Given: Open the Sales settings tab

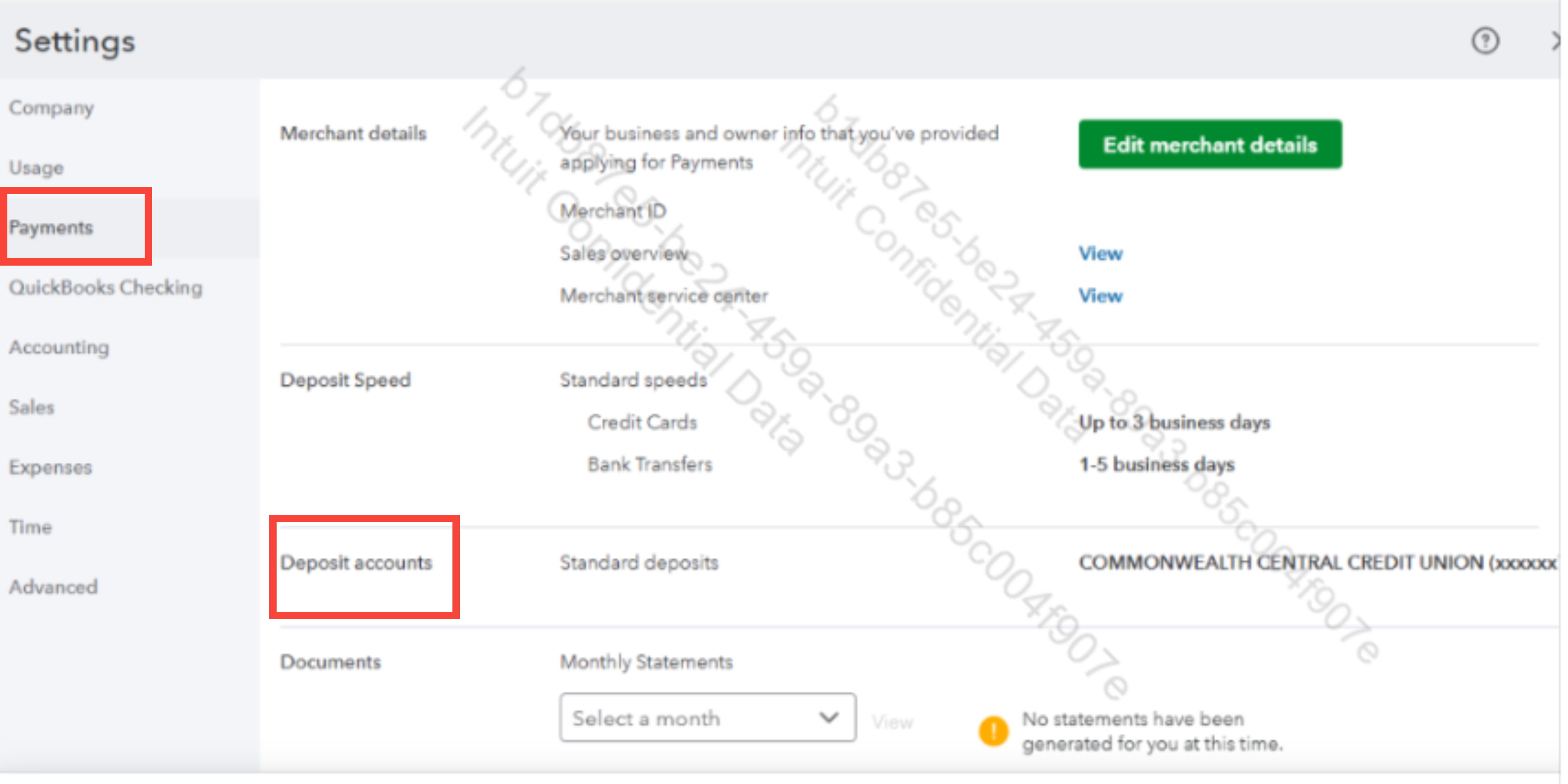Looking at the screenshot, I should tap(32, 407).
